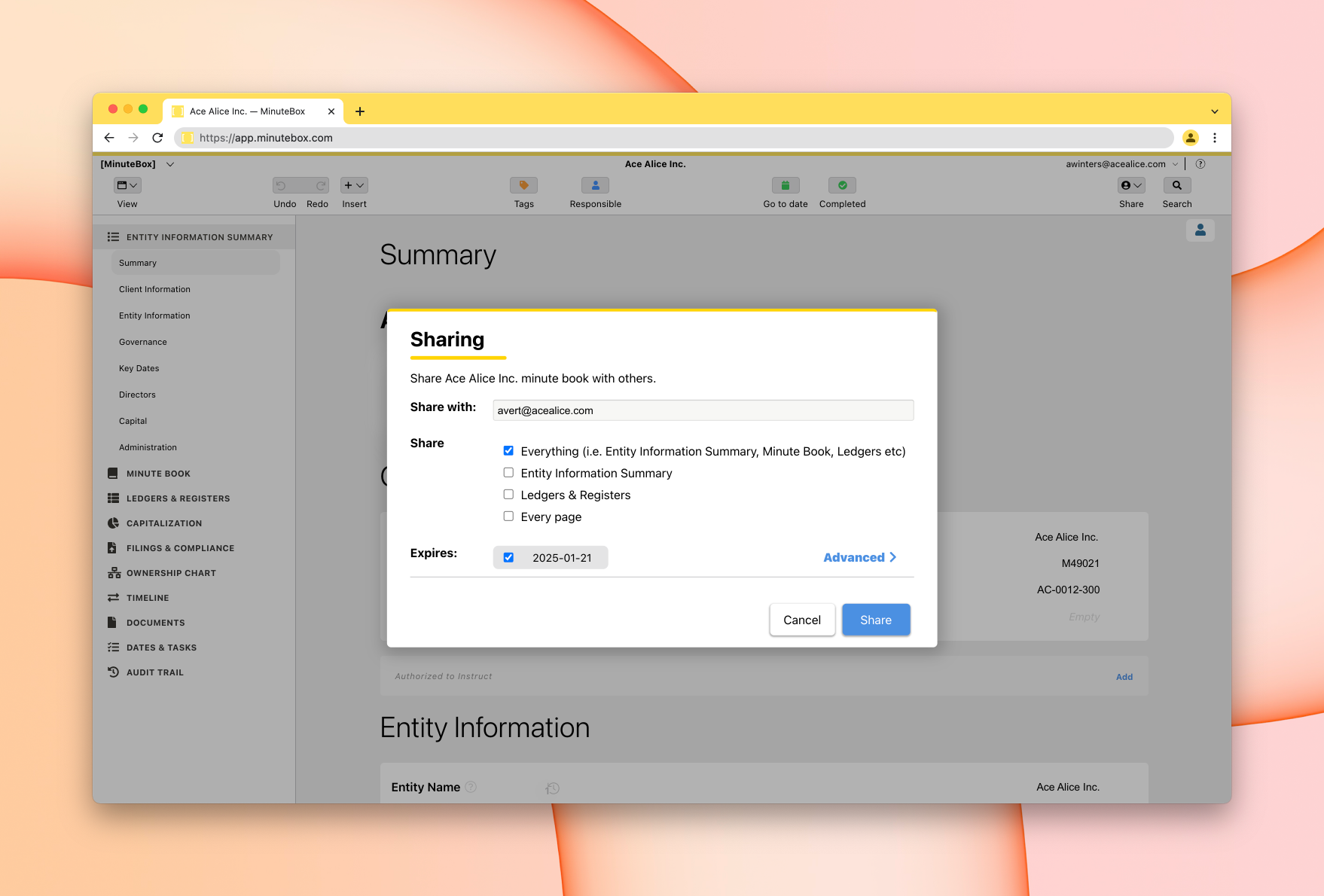The image size is (1324, 896).
Task: Click the Responsible person icon
Action: tap(595, 185)
